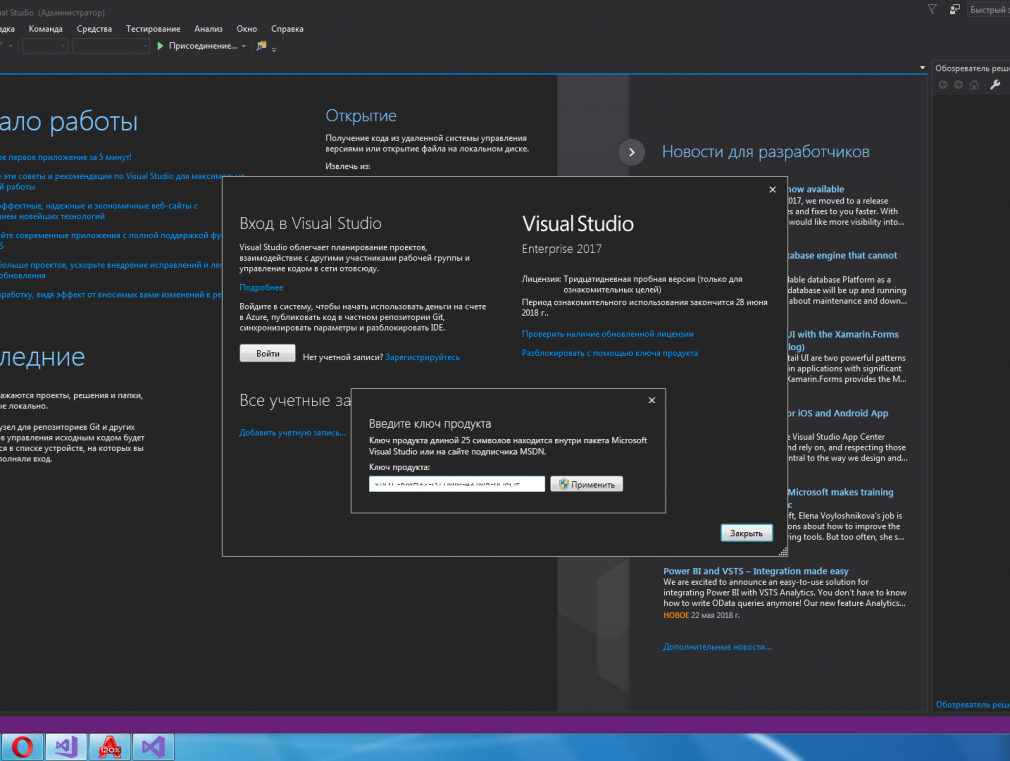Open the document tab well dropdown arrow
The width and height of the screenshot is (1010, 761).
tap(922, 68)
